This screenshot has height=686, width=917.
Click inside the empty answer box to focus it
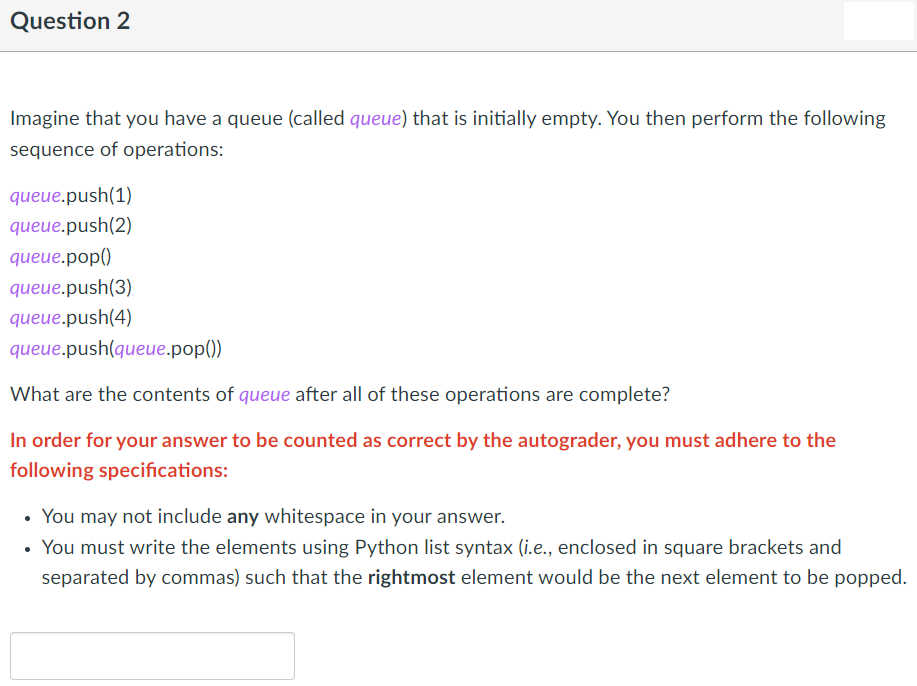click(152, 655)
